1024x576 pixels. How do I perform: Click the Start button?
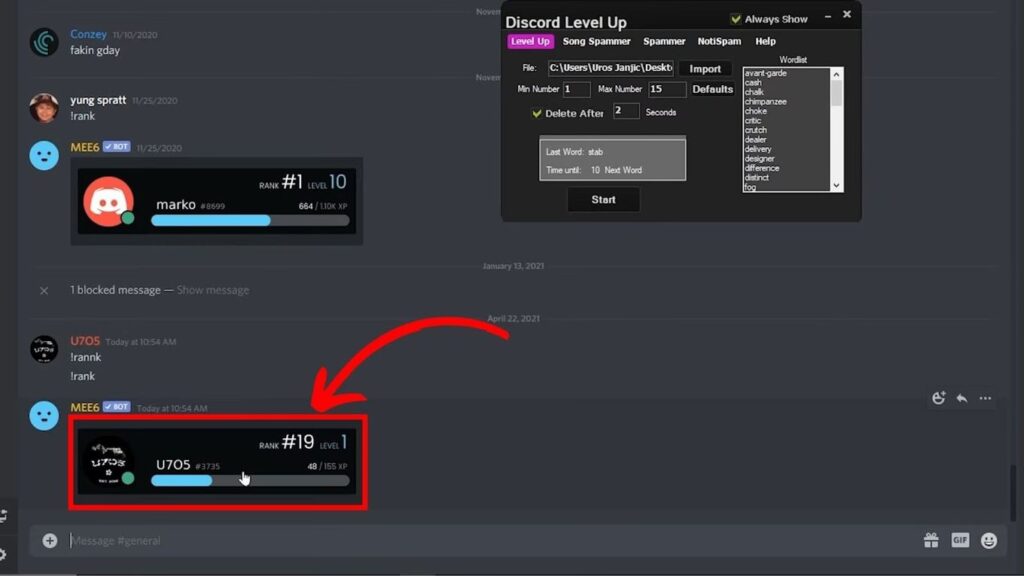pyautogui.click(x=603, y=200)
